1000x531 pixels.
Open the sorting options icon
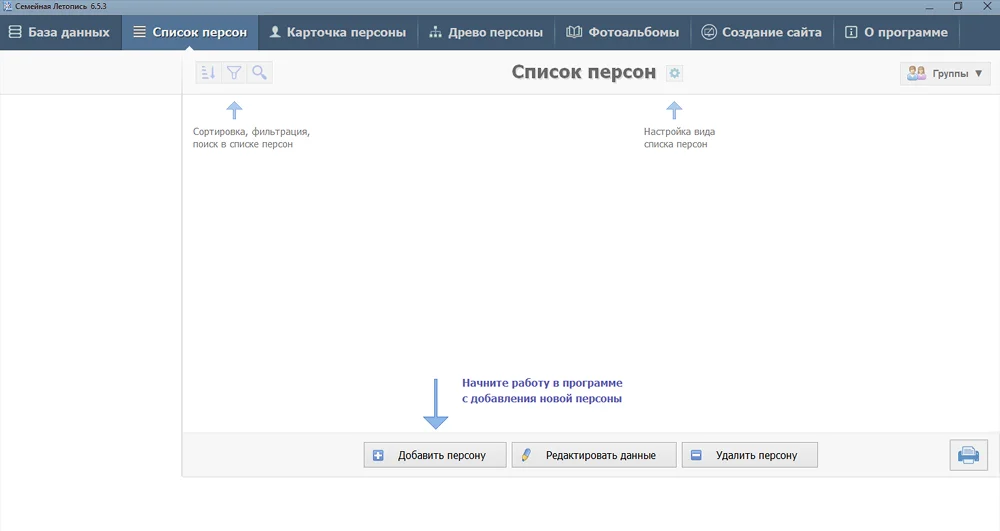tap(208, 73)
